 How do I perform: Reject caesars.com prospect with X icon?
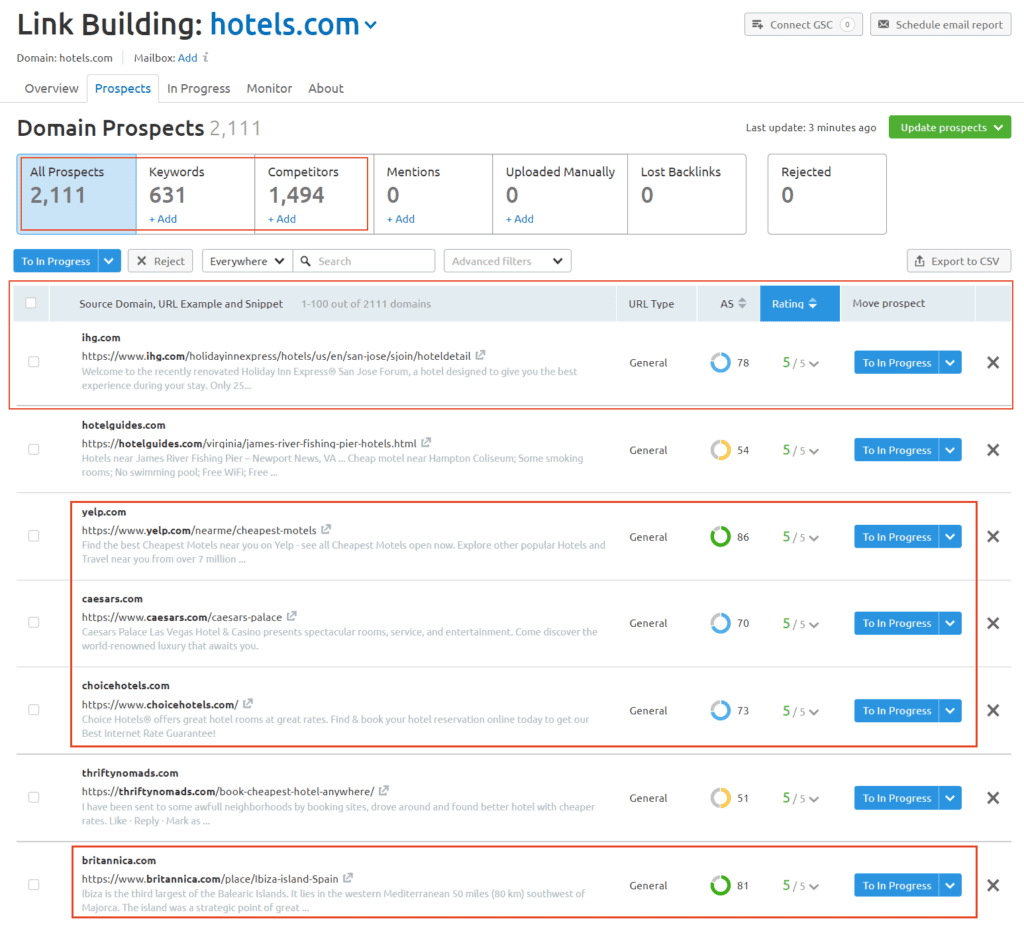(x=993, y=623)
